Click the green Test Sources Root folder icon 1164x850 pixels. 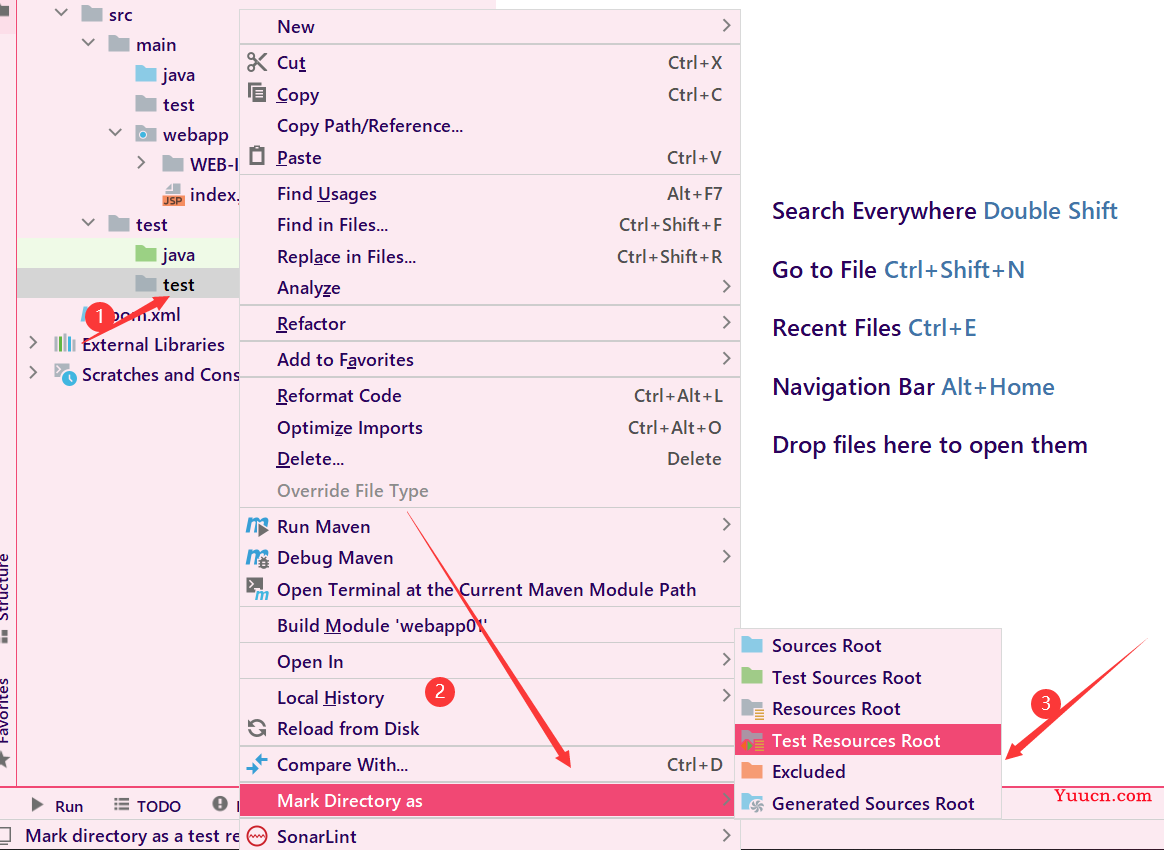click(x=752, y=676)
